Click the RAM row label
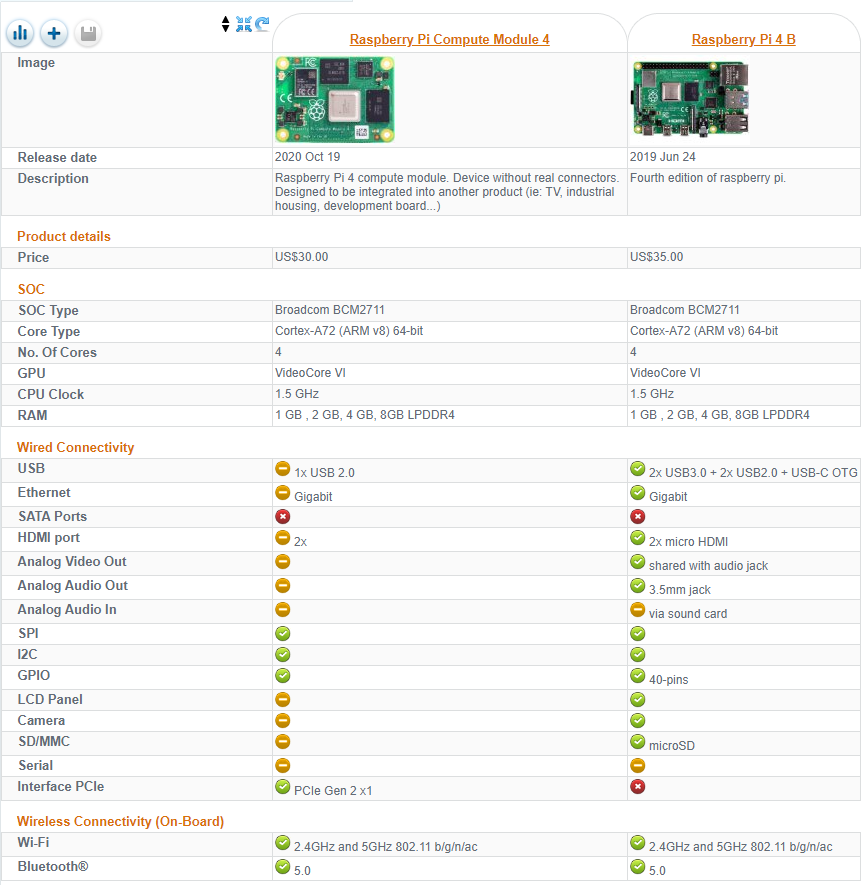 pyautogui.click(x=32, y=415)
